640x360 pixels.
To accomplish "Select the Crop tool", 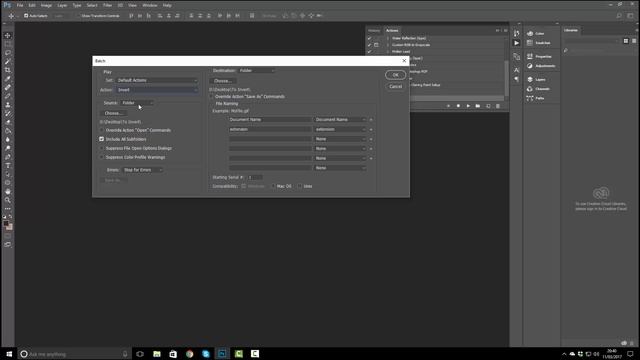I will pyautogui.click(x=8, y=70).
